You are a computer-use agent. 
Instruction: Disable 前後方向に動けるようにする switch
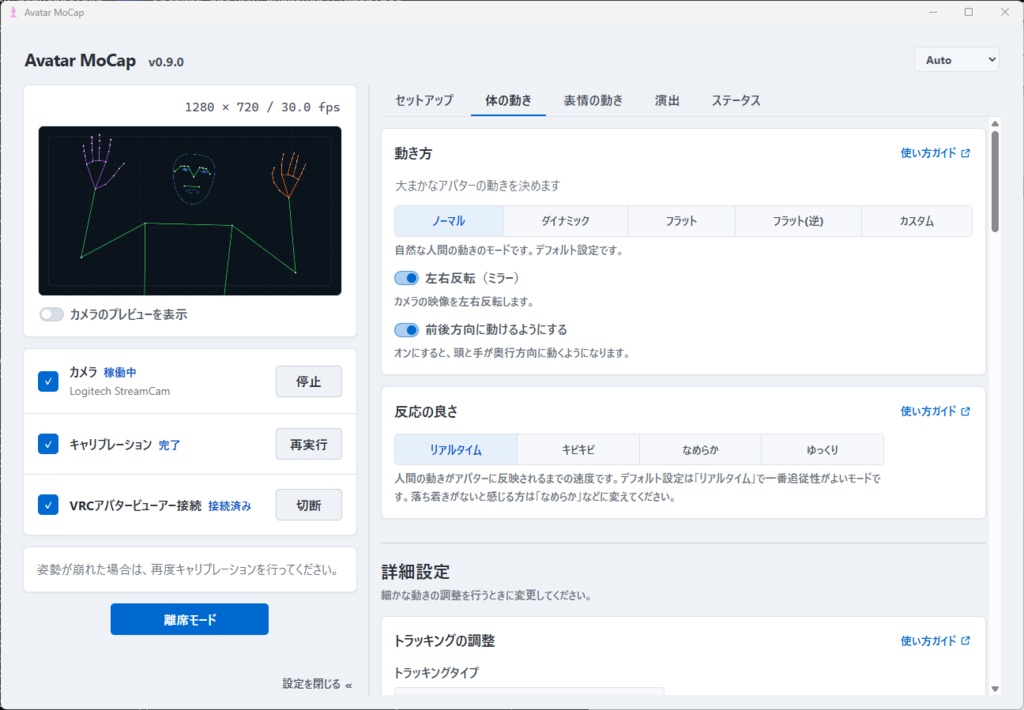[406, 330]
